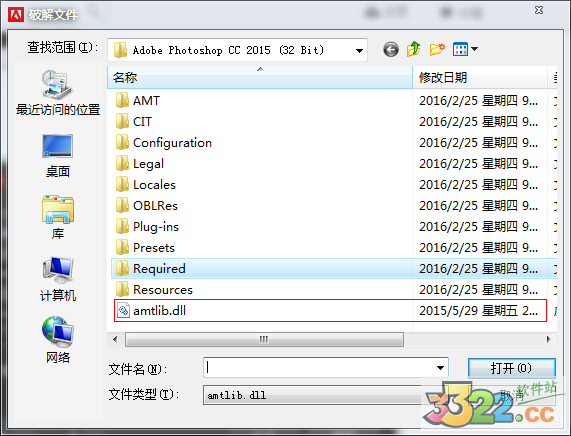Expand the look-in folder path dropdown
The image size is (571, 436).
[359, 50]
